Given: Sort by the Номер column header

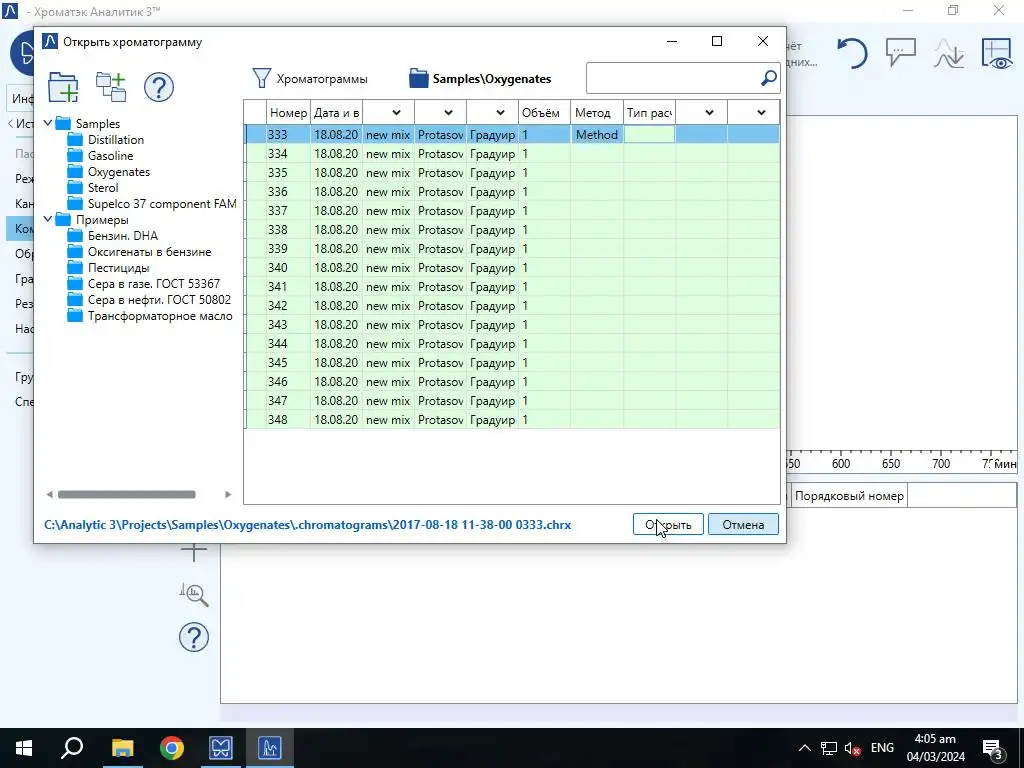Looking at the screenshot, I should pos(288,113).
